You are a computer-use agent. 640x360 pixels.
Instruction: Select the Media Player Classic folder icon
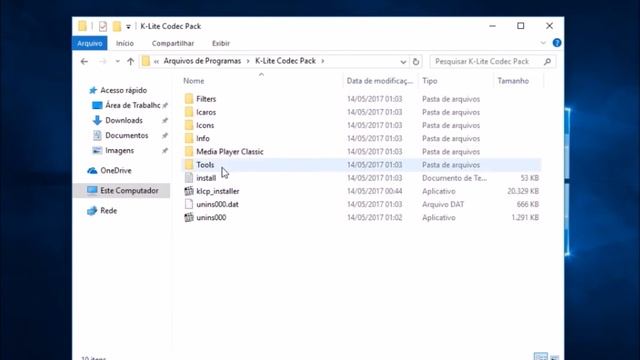click(189, 151)
